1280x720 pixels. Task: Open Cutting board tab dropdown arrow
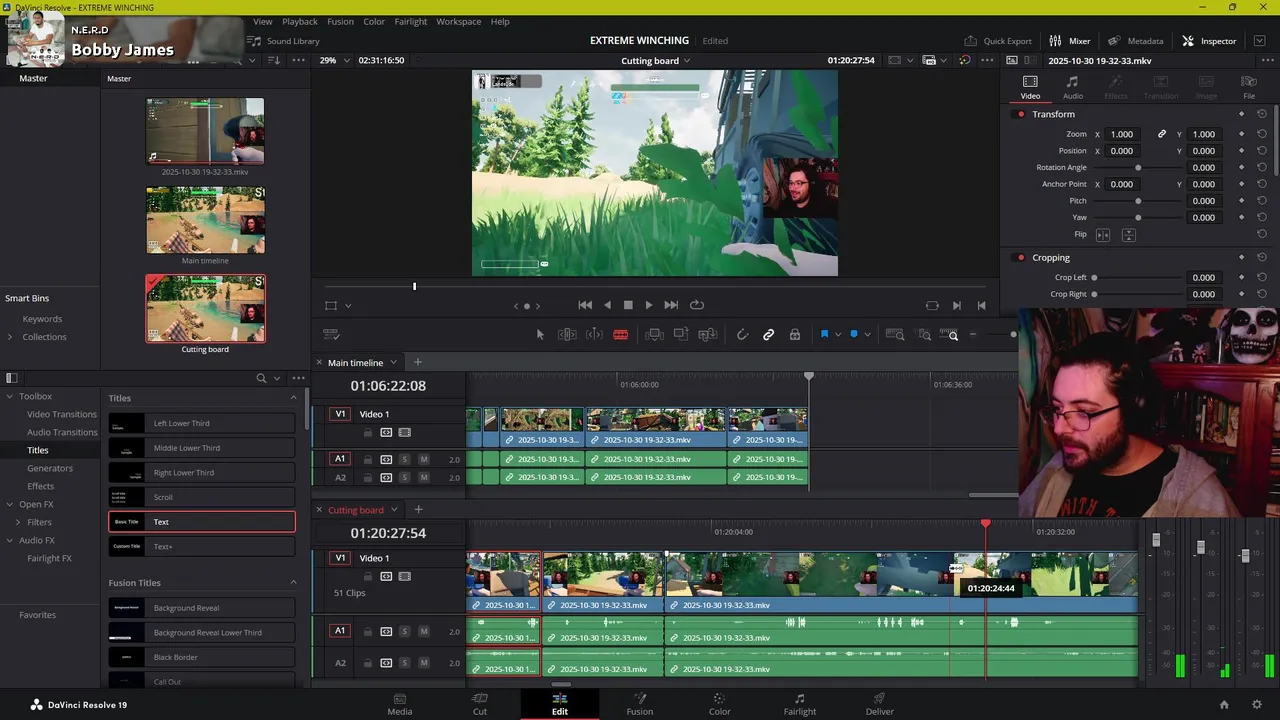393,510
